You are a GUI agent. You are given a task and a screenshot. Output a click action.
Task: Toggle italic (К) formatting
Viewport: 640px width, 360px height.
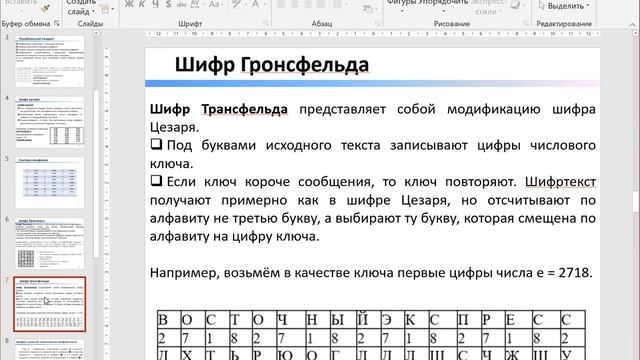(142, 4)
